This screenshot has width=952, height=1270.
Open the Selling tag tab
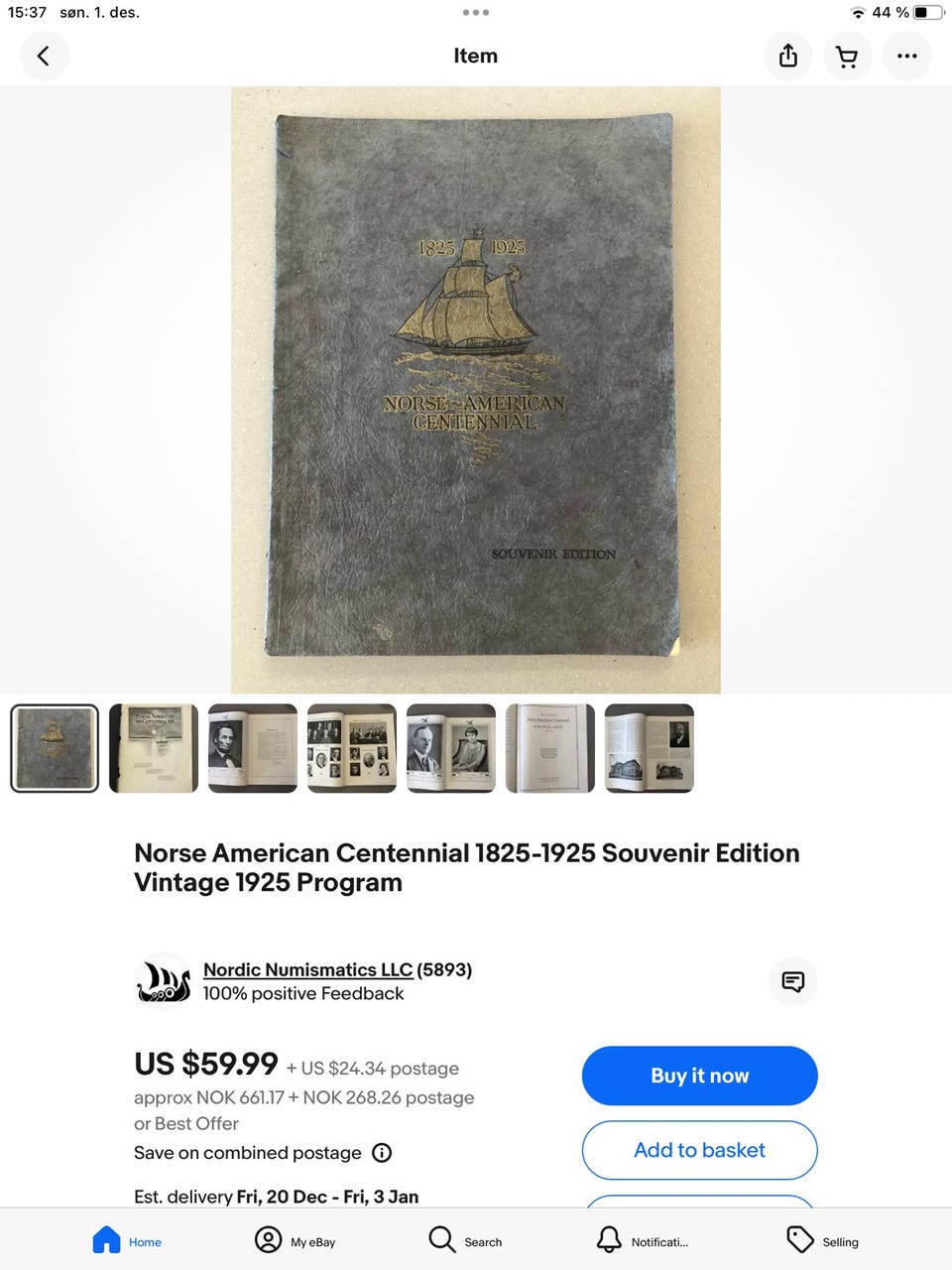(823, 1240)
